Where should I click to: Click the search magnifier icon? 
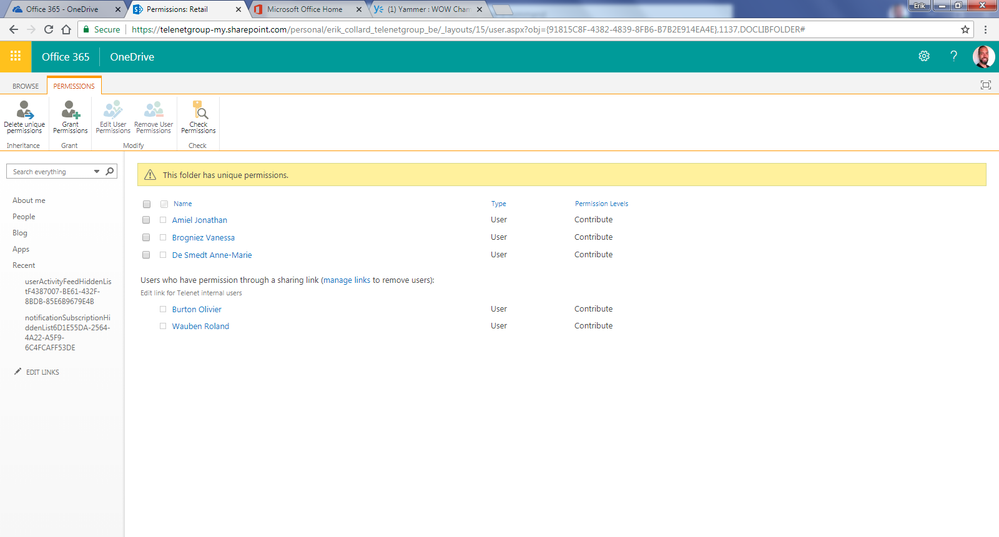click(x=110, y=171)
